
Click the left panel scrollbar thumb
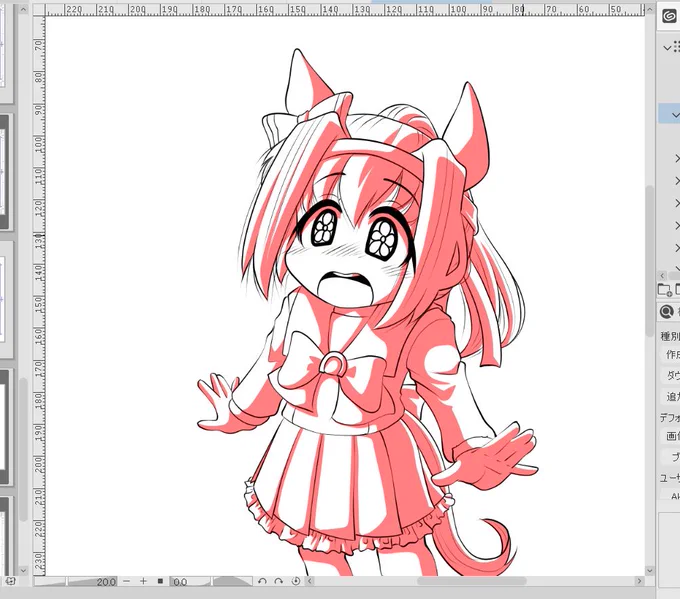23,449
